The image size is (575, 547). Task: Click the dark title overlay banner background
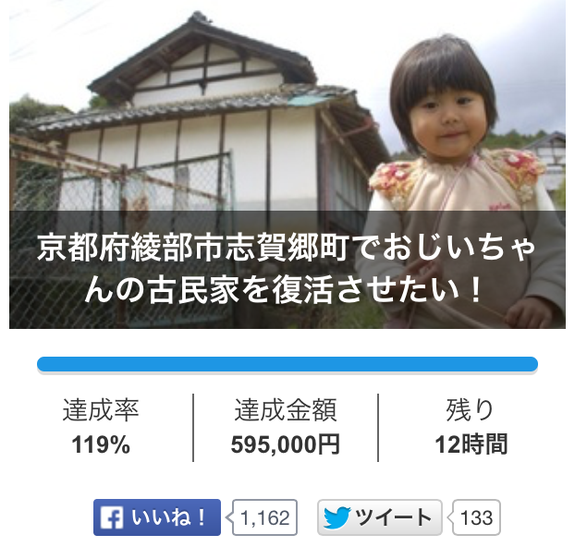coord(287,269)
